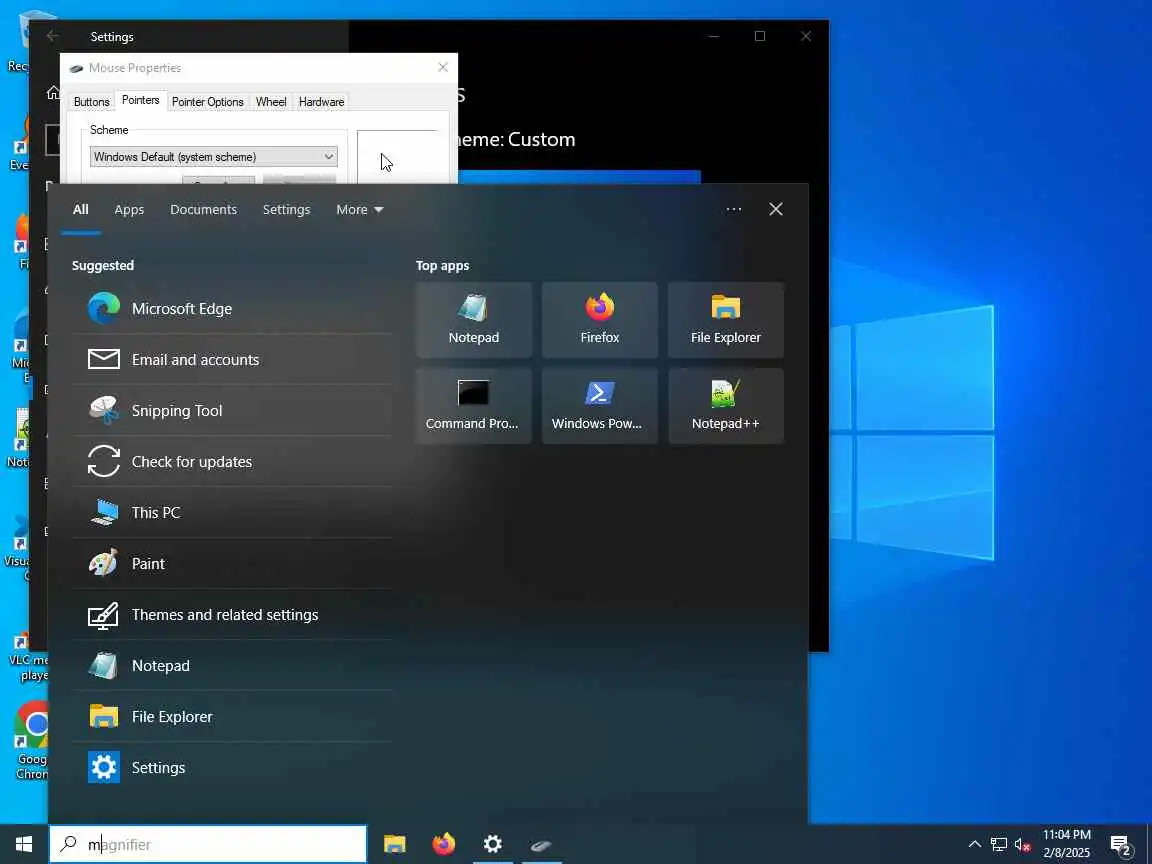Screen dimensions: 1152x864
Task: Click the muted volume tray icon
Action: (1022, 844)
